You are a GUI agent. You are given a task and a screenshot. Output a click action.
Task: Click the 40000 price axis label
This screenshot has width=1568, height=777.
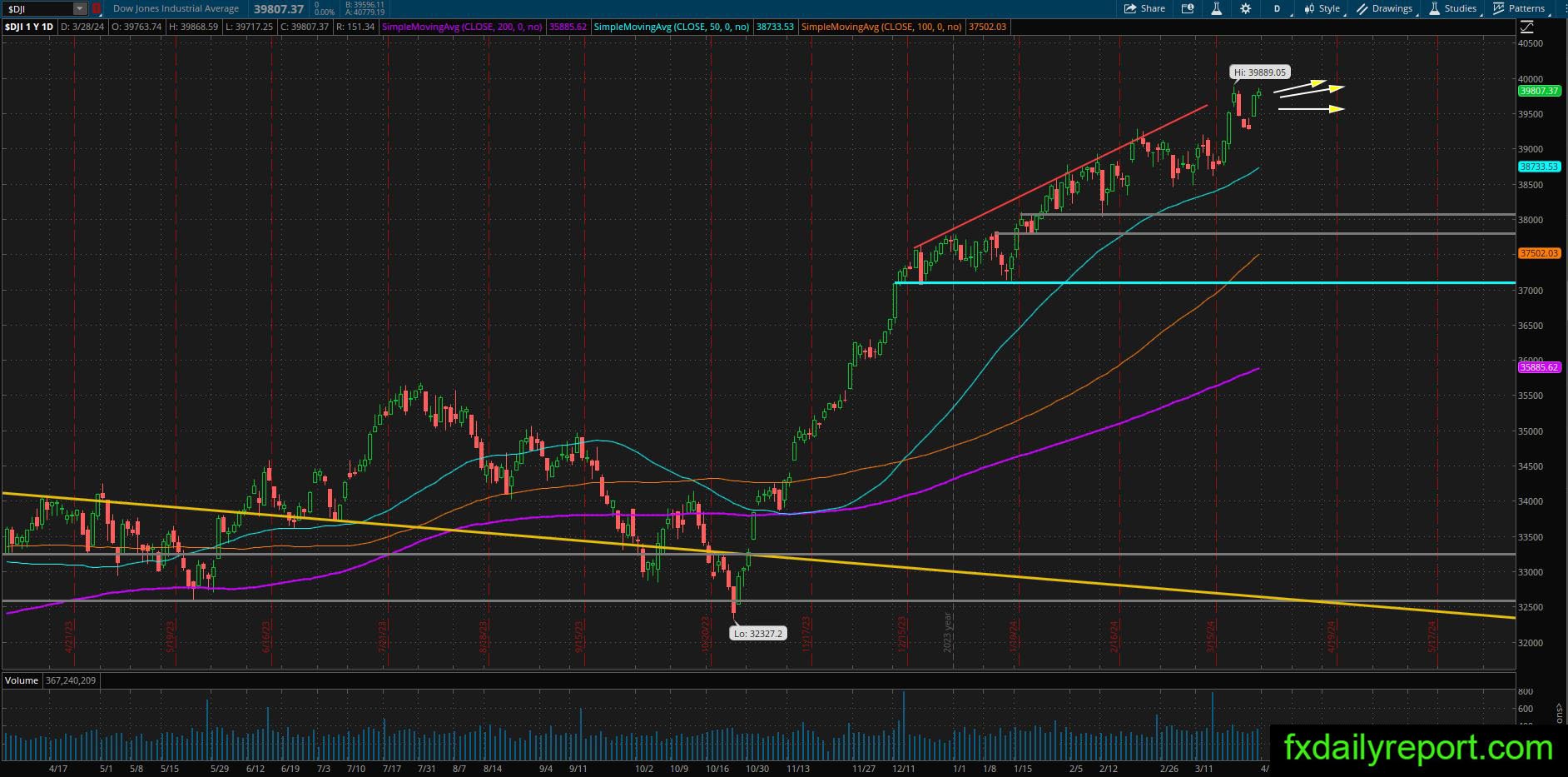1531,79
